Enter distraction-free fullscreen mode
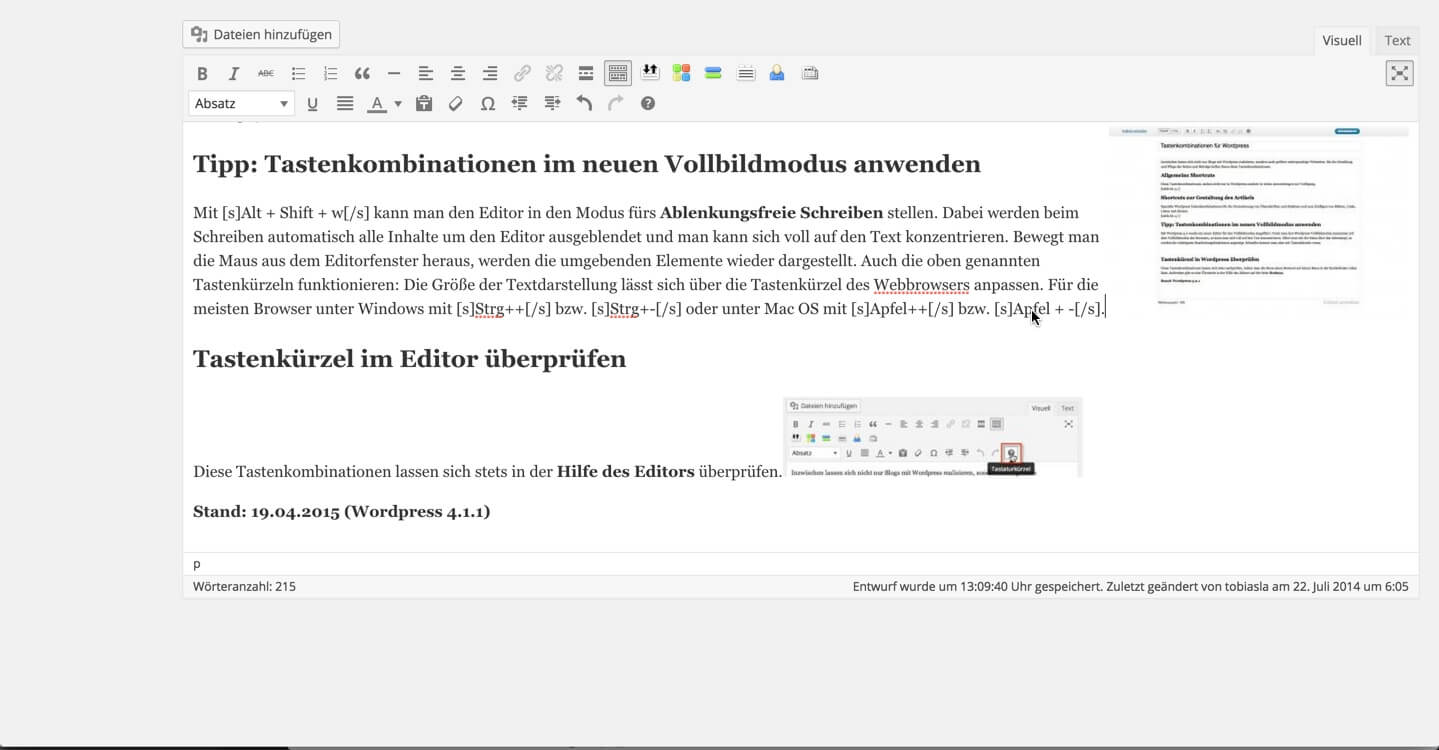This screenshot has width=1439, height=750. pyautogui.click(x=1399, y=73)
